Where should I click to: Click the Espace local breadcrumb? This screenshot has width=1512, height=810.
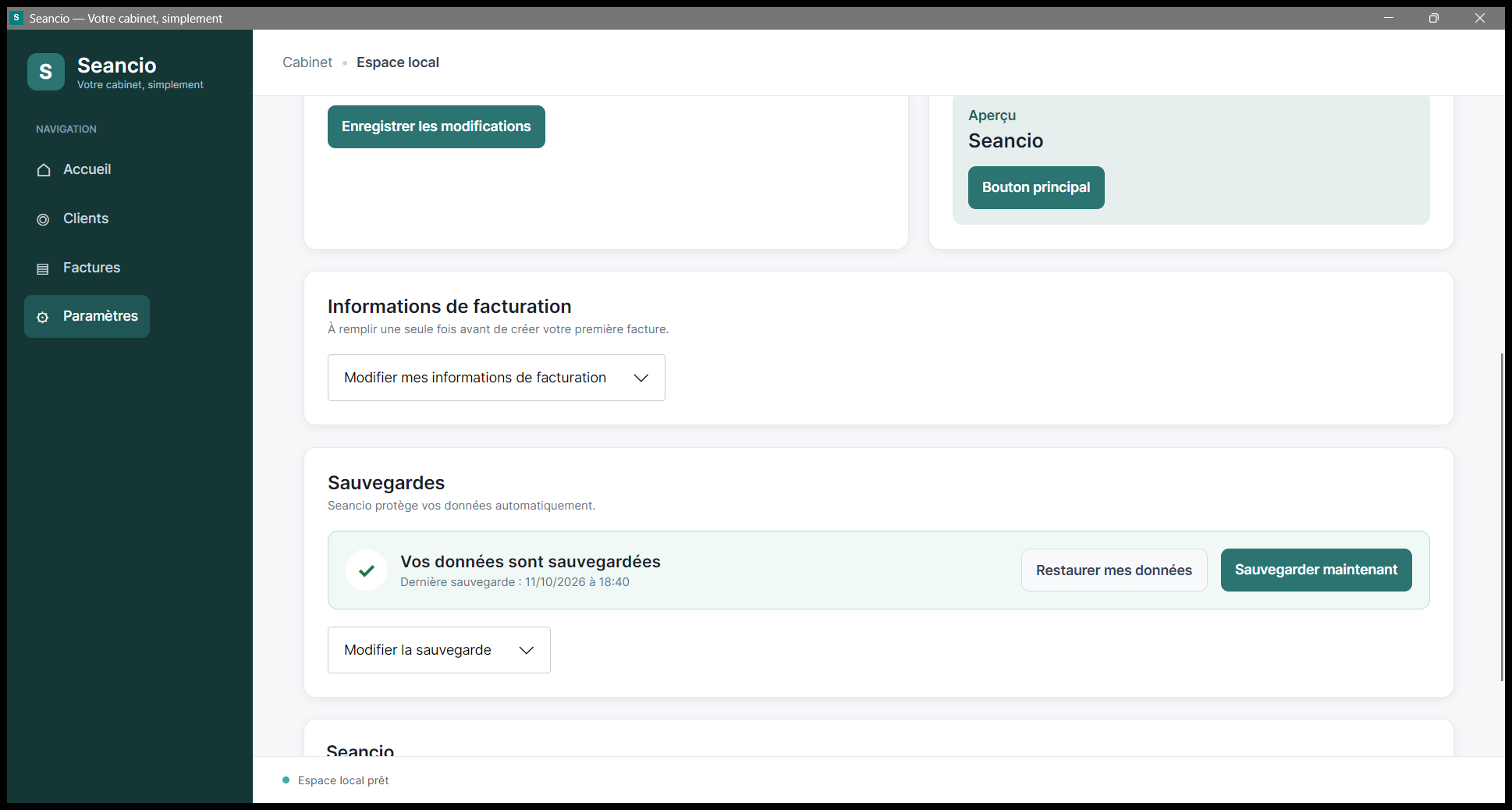398,62
